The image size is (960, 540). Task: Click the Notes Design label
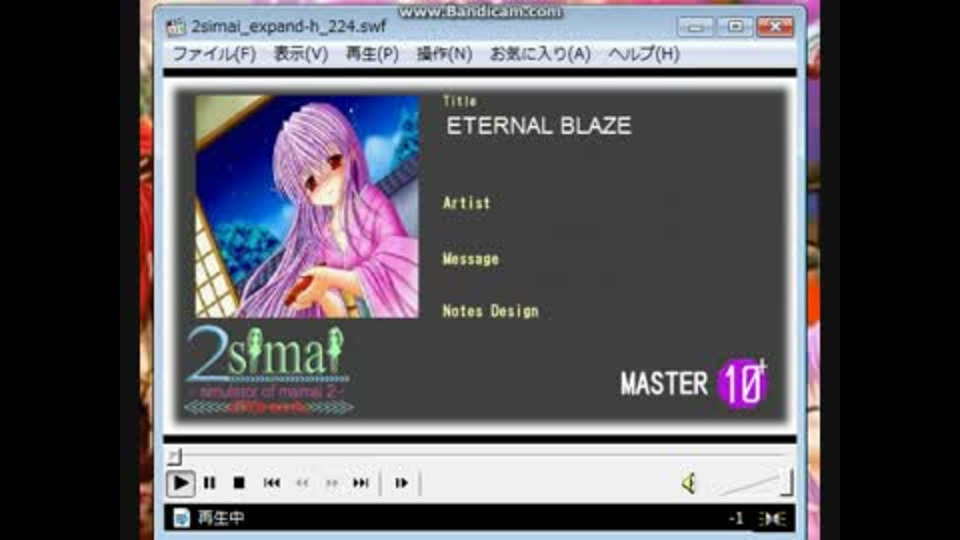point(490,311)
